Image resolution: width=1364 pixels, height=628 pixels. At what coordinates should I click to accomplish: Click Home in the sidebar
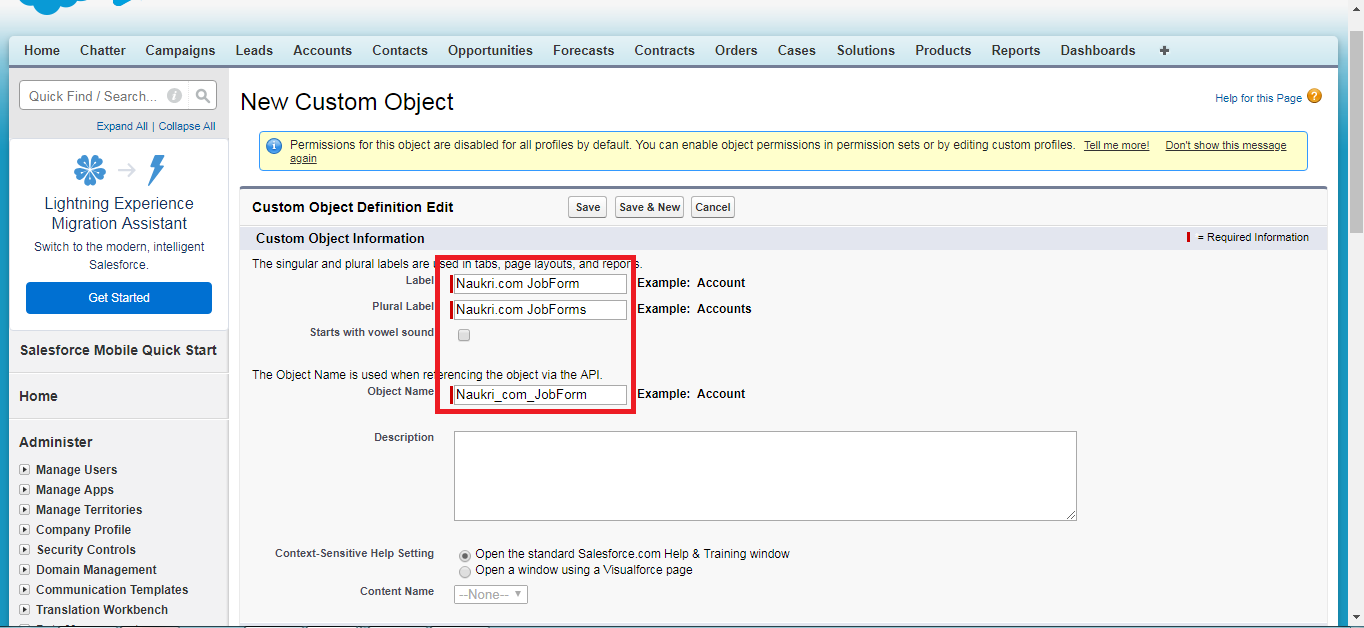(x=38, y=396)
